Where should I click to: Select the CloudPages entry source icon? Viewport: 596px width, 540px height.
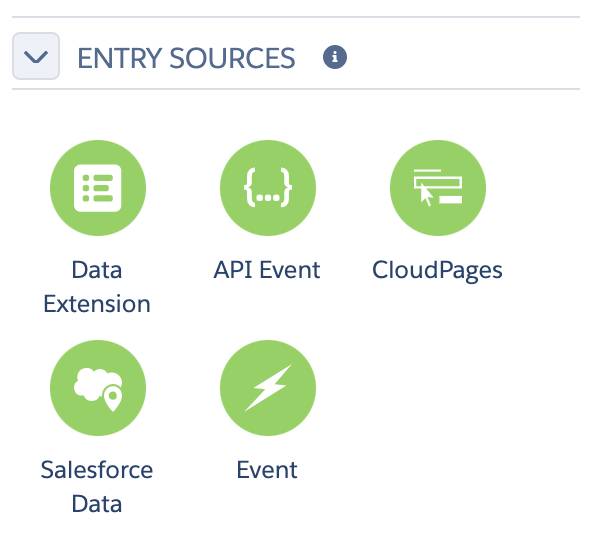437,188
